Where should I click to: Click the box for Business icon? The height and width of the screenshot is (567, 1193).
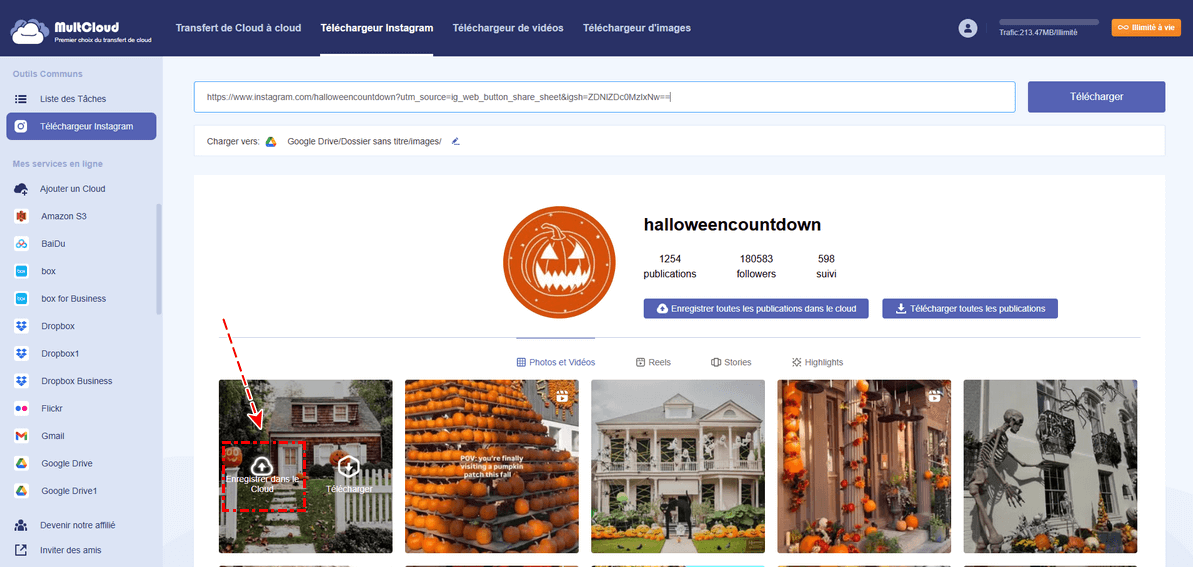point(21,298)
